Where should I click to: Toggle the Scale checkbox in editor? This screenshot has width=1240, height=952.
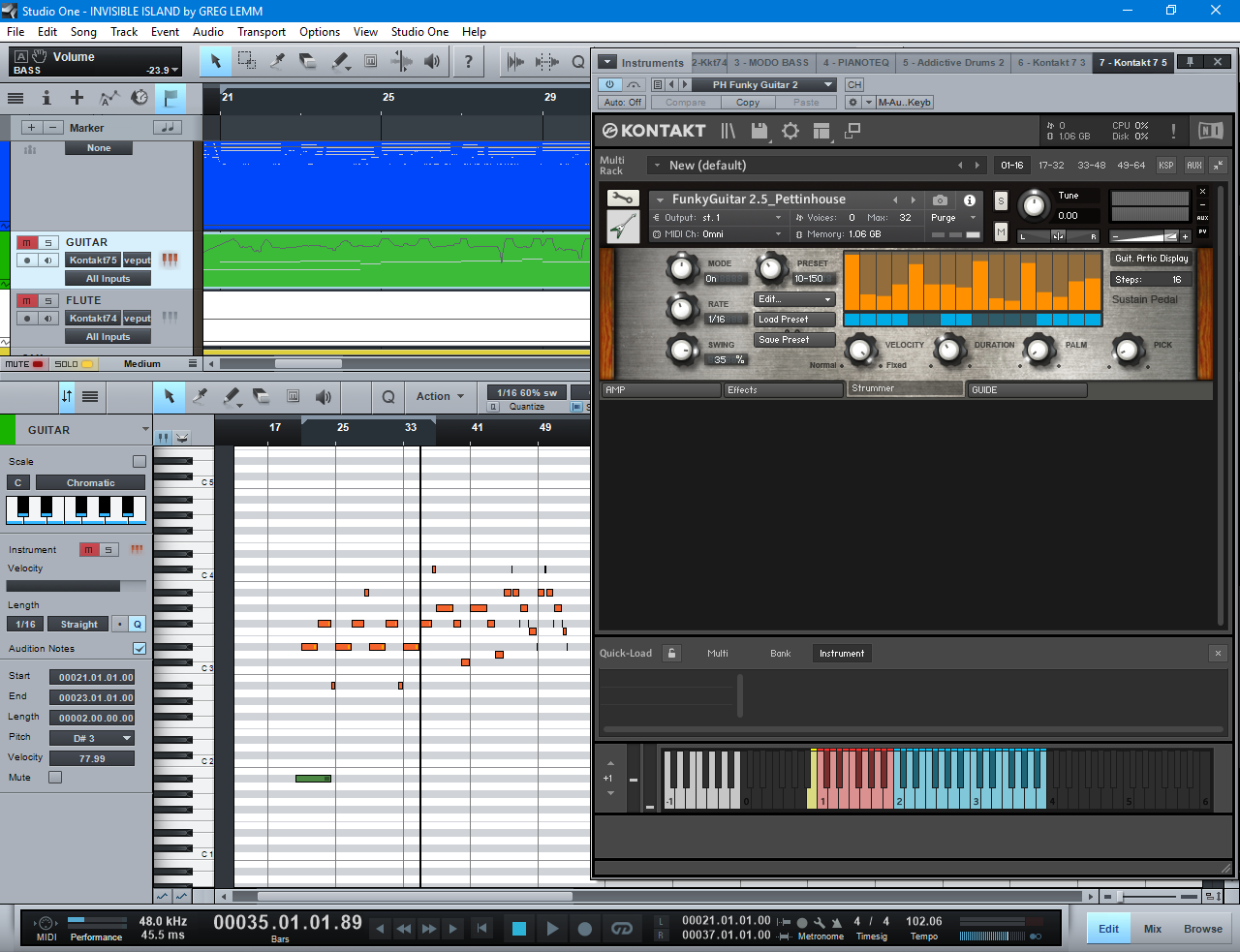pyautogui.click(x=139, y=462)
